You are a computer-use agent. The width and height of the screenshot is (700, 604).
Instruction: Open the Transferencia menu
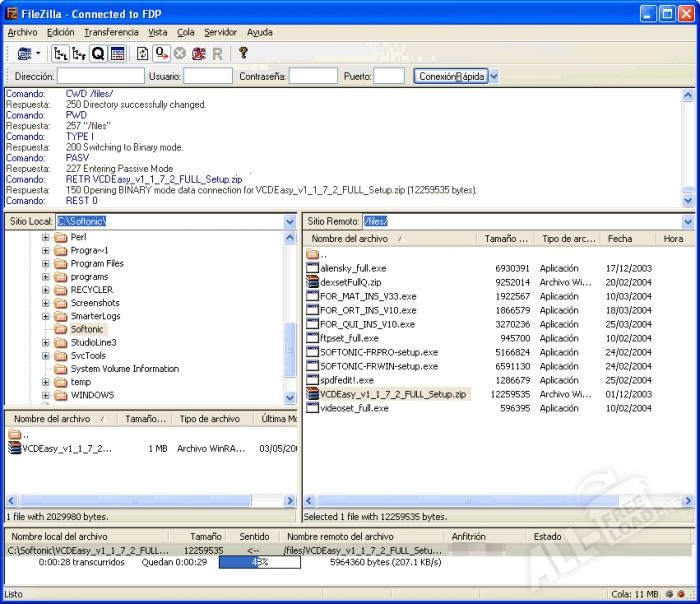(x=112, y=32)
